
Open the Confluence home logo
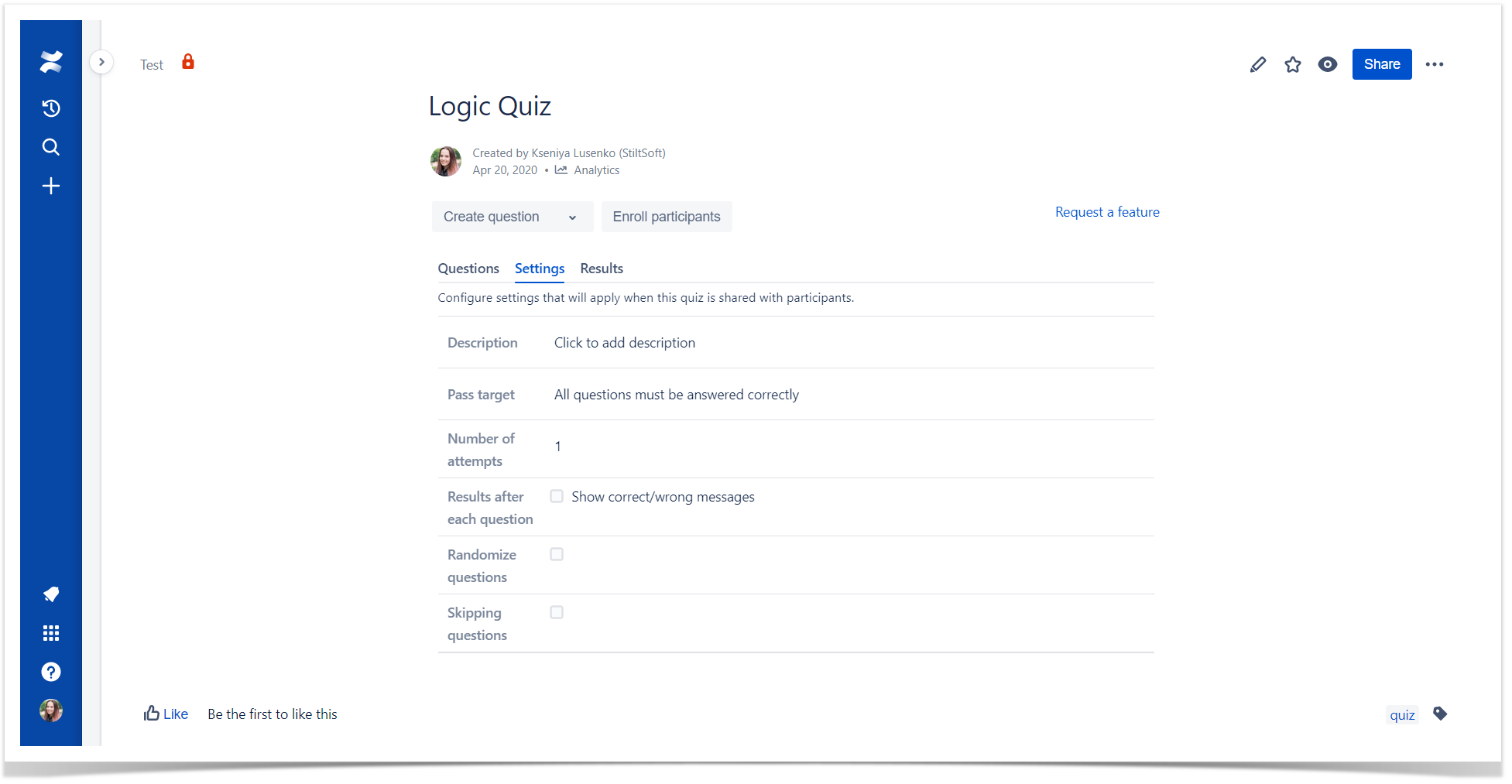[51, 61]
